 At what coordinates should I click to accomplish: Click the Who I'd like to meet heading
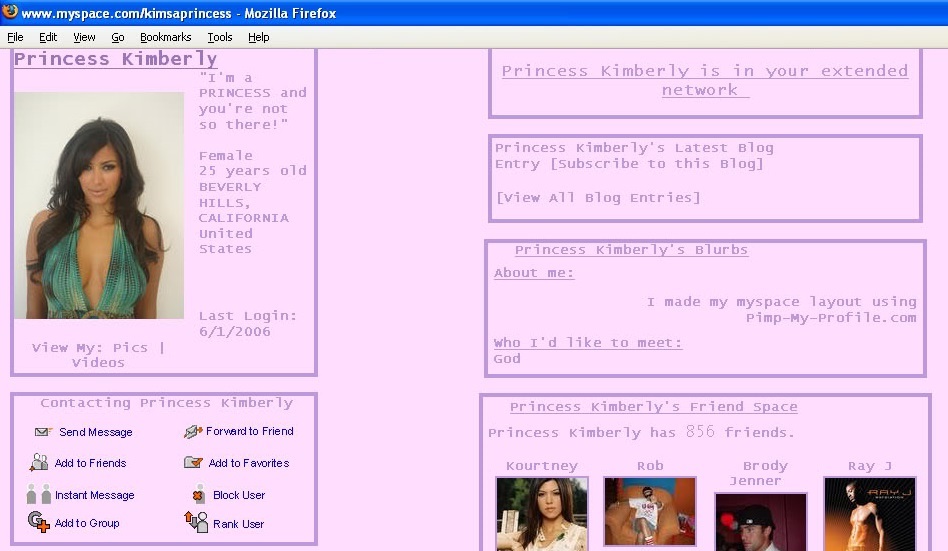588,343
